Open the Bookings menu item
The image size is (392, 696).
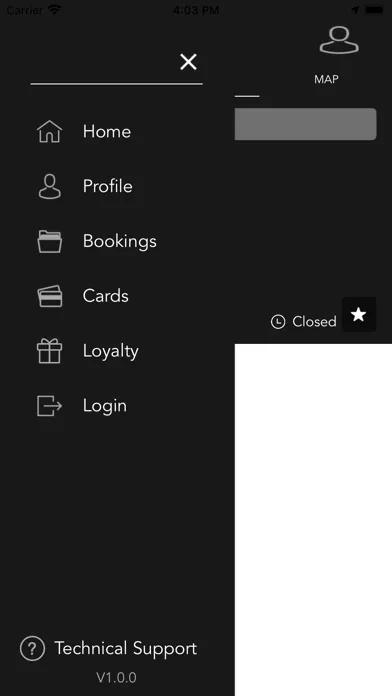coord(119,241)
